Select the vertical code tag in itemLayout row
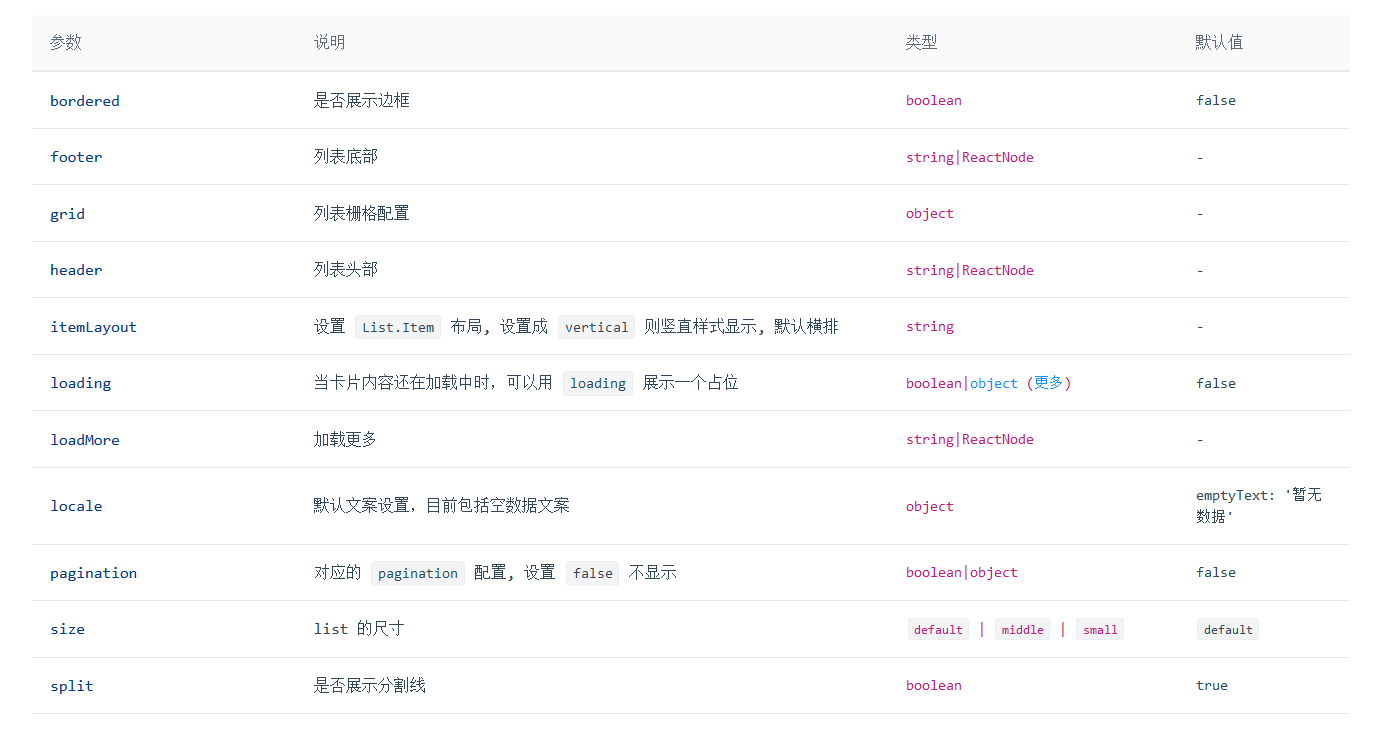 point(596,326)
